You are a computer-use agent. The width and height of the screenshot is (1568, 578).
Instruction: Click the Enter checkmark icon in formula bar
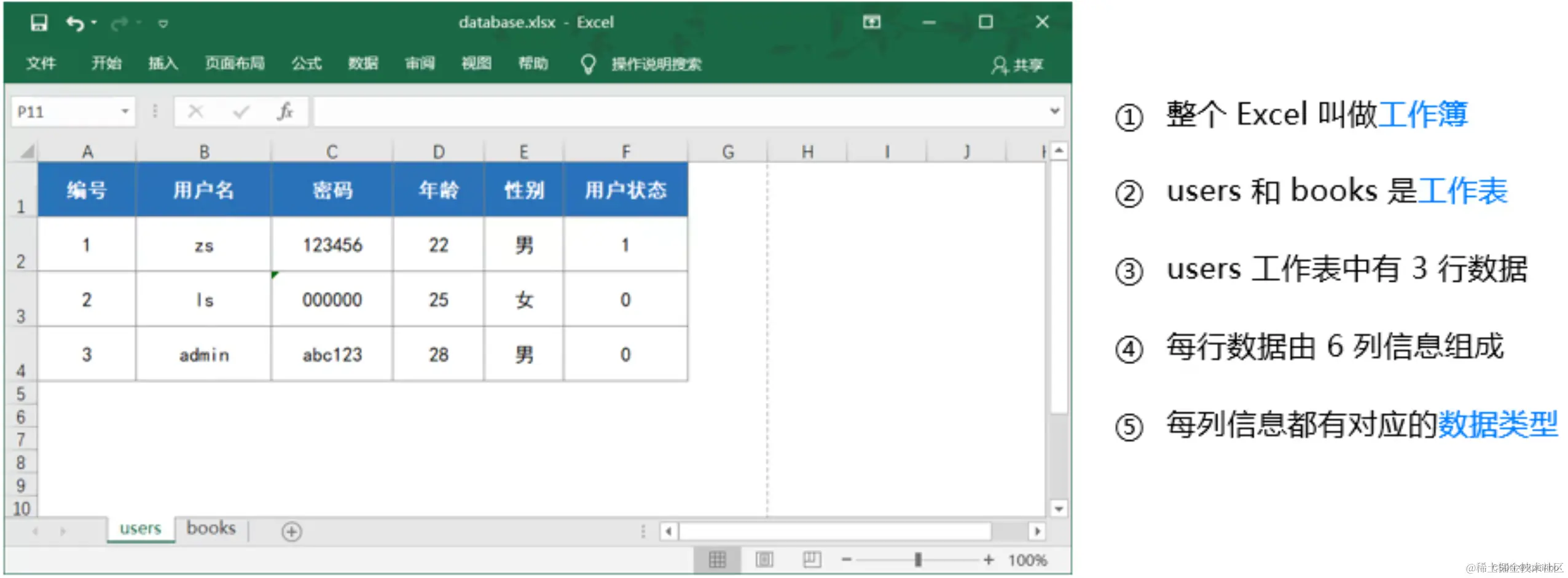(x=240, y=111)
